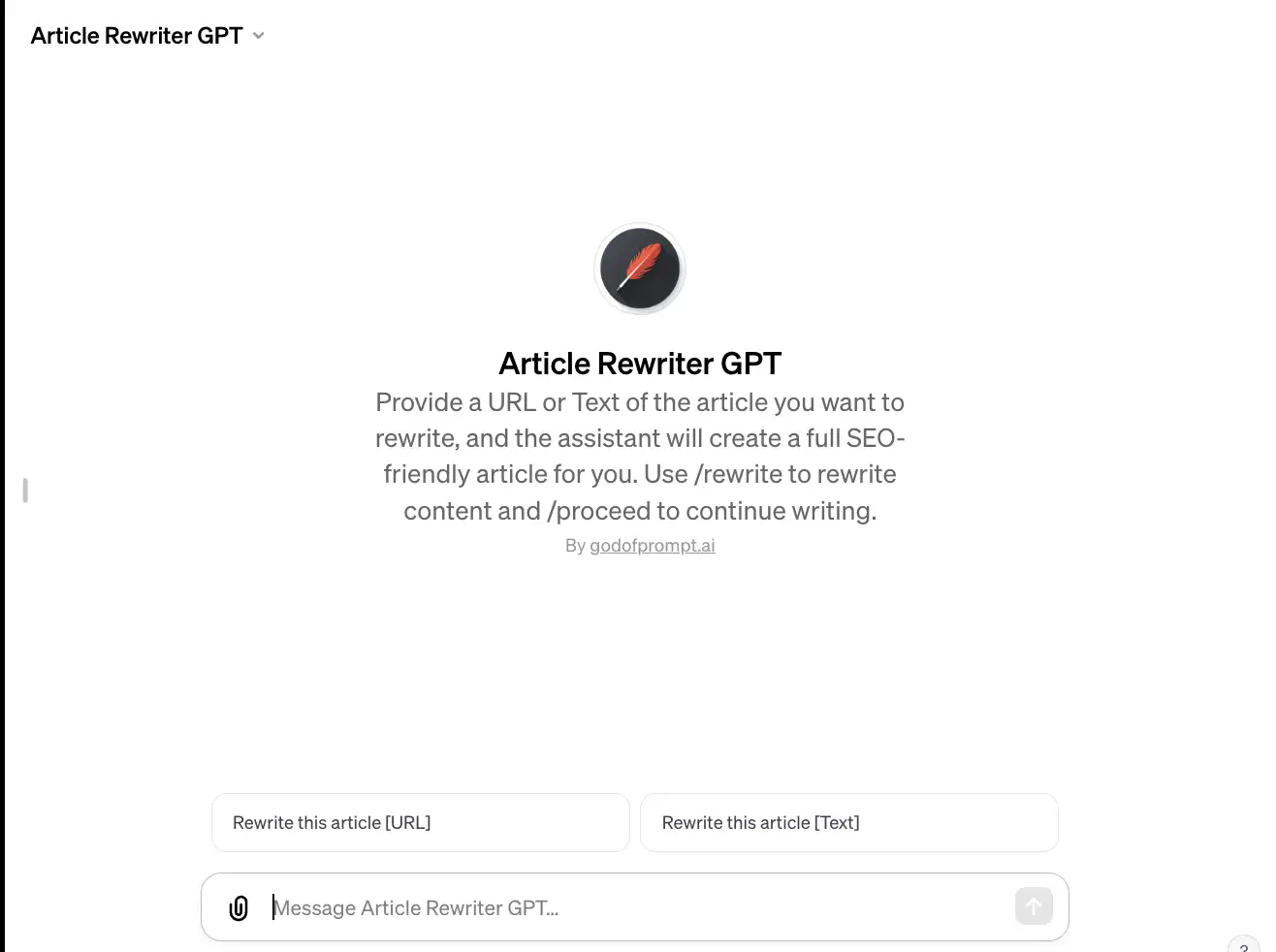Click the Article Rewriter GPT menu title
This screenshot has height=952, width=1276.
135,35
